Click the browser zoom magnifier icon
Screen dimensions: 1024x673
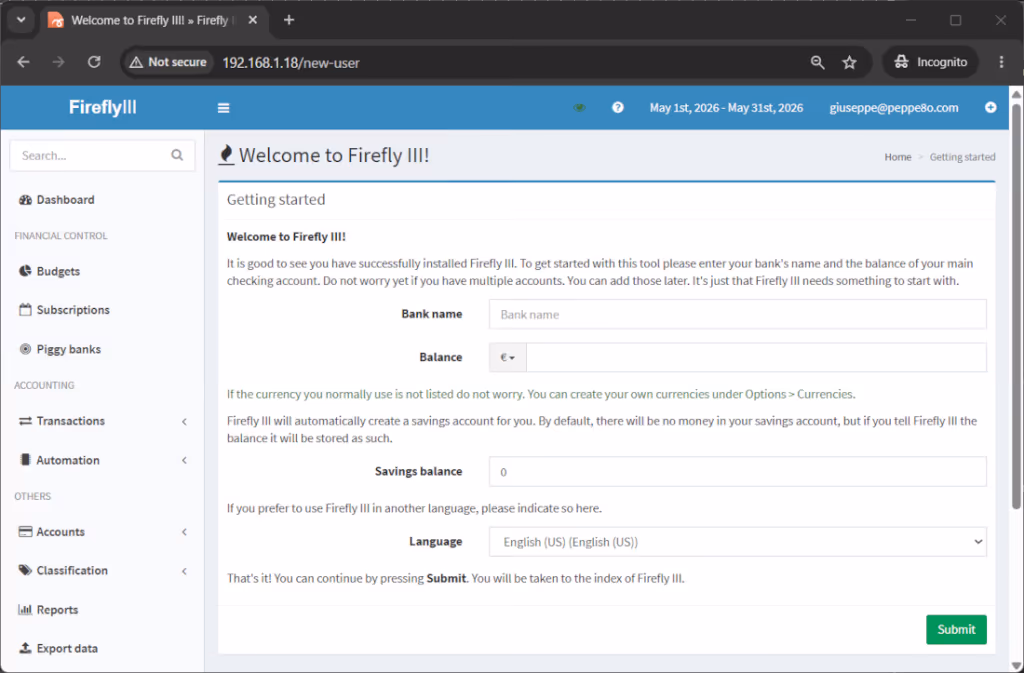point(818,63)
